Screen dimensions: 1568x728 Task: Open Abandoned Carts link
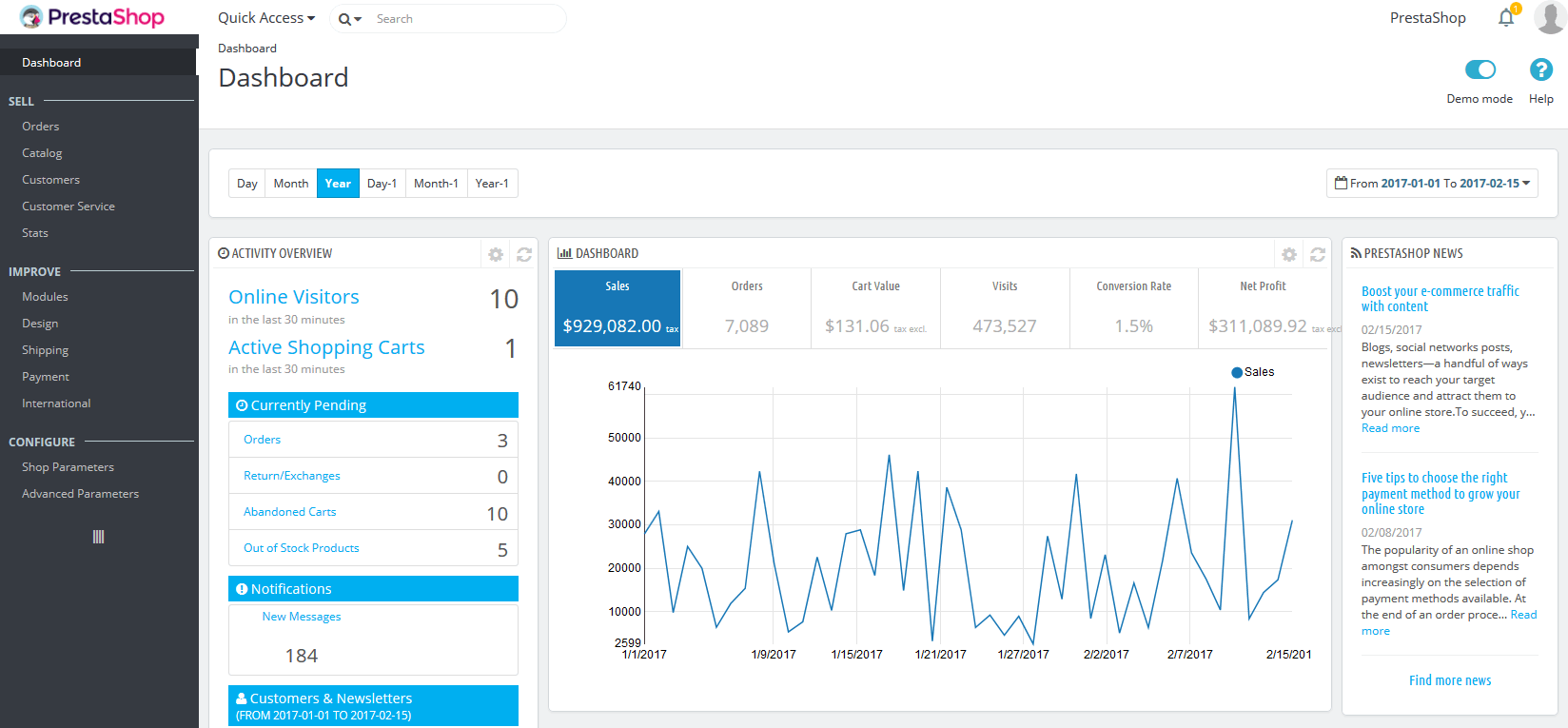click(x=289, y=512)
